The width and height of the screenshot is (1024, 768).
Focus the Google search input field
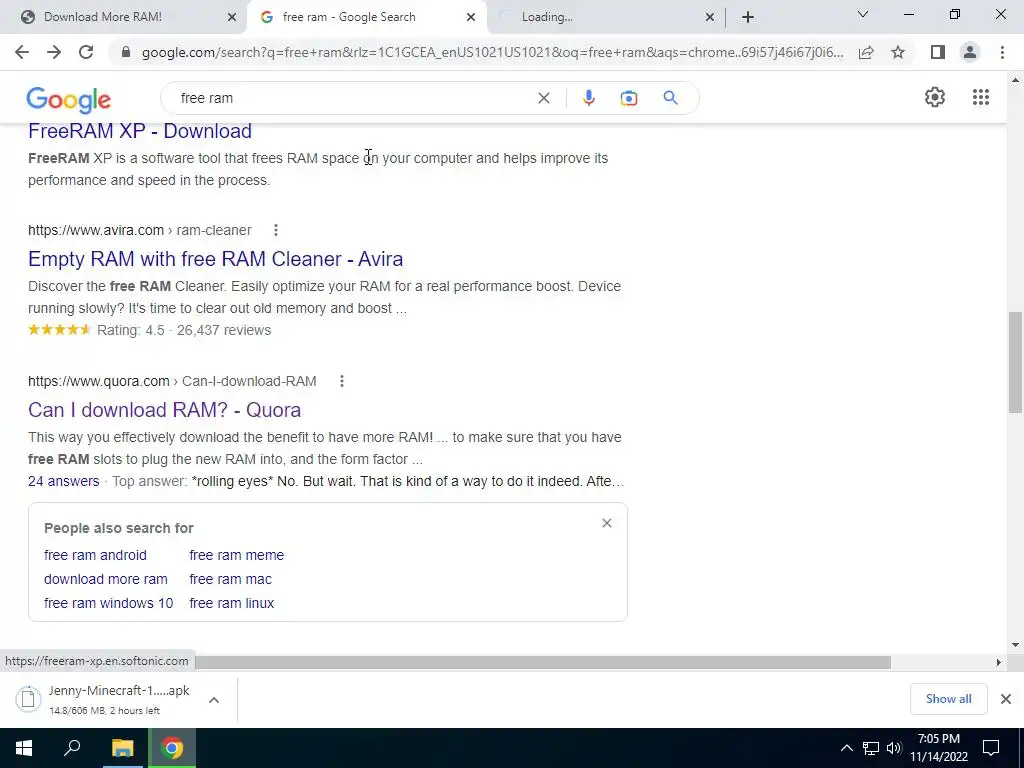(353, 98)
